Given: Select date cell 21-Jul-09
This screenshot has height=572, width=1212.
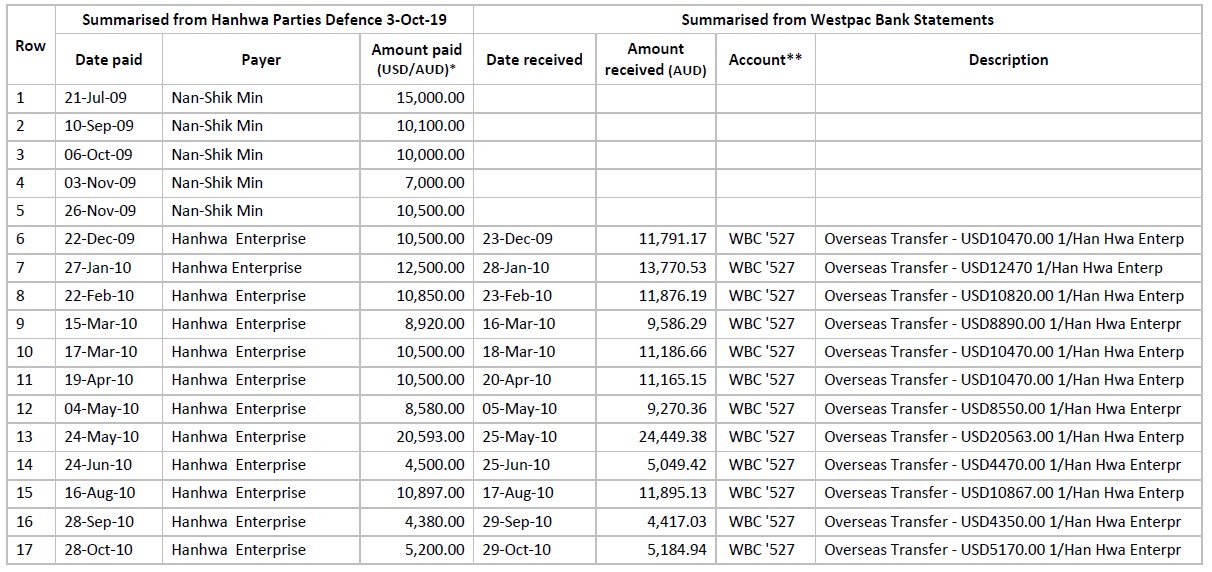Looking at the screenshot, I should pos(97,98).
